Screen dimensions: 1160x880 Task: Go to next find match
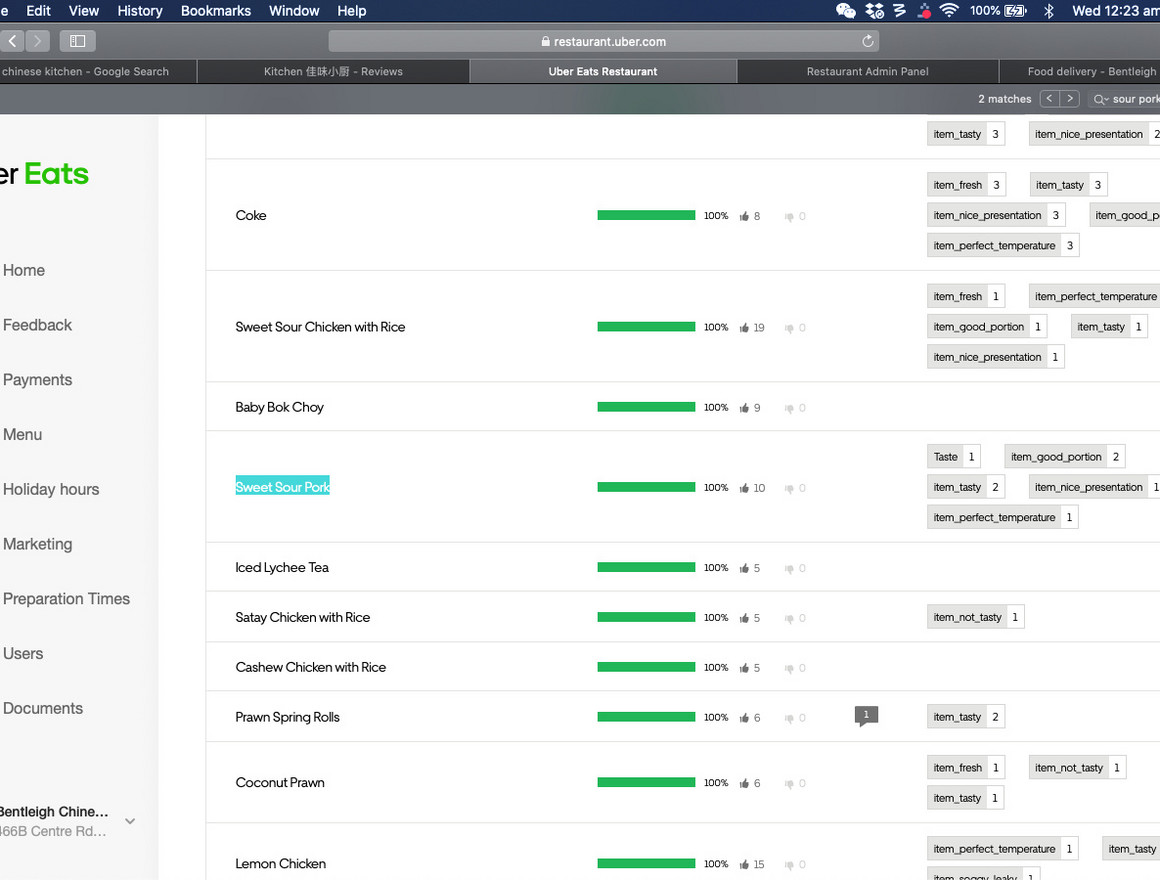pyautogui.click(x=1070, y=98)
